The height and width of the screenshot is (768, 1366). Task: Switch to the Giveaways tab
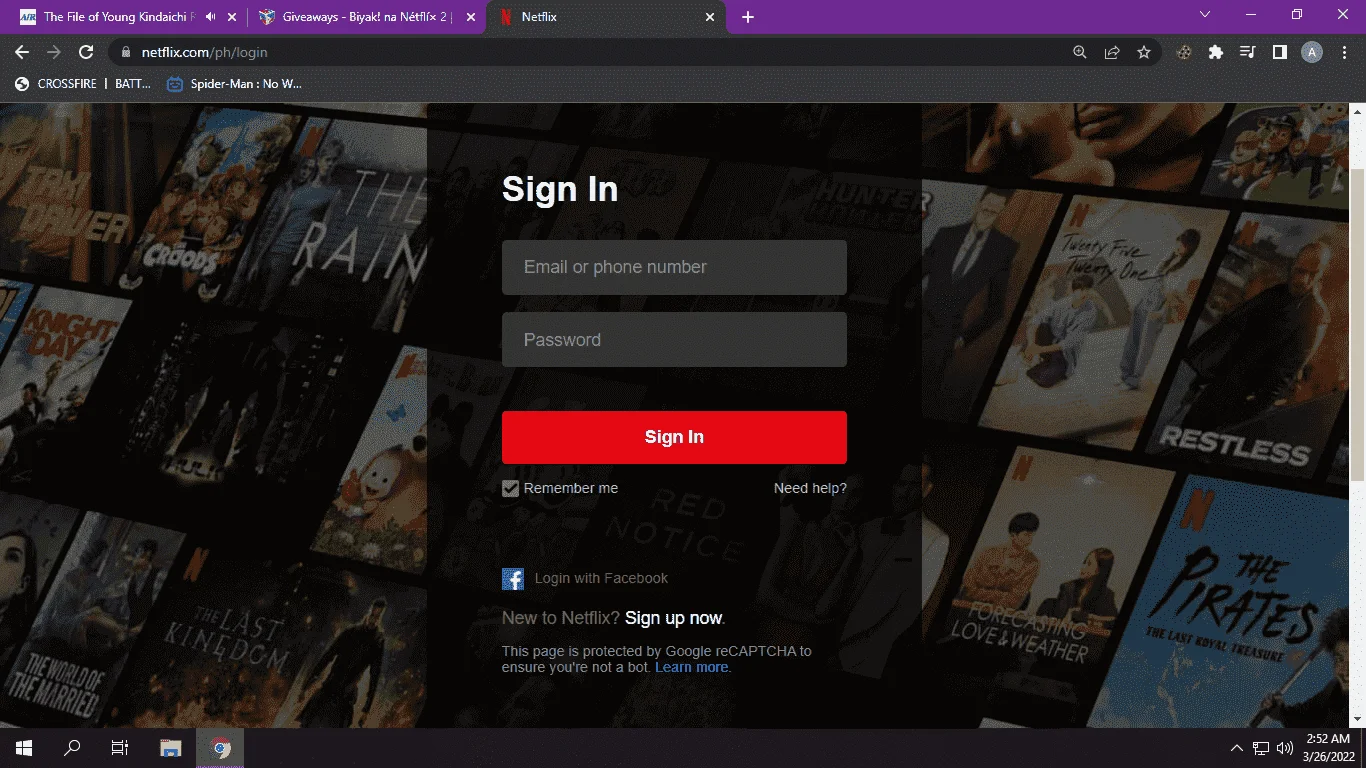coord(365,17)
